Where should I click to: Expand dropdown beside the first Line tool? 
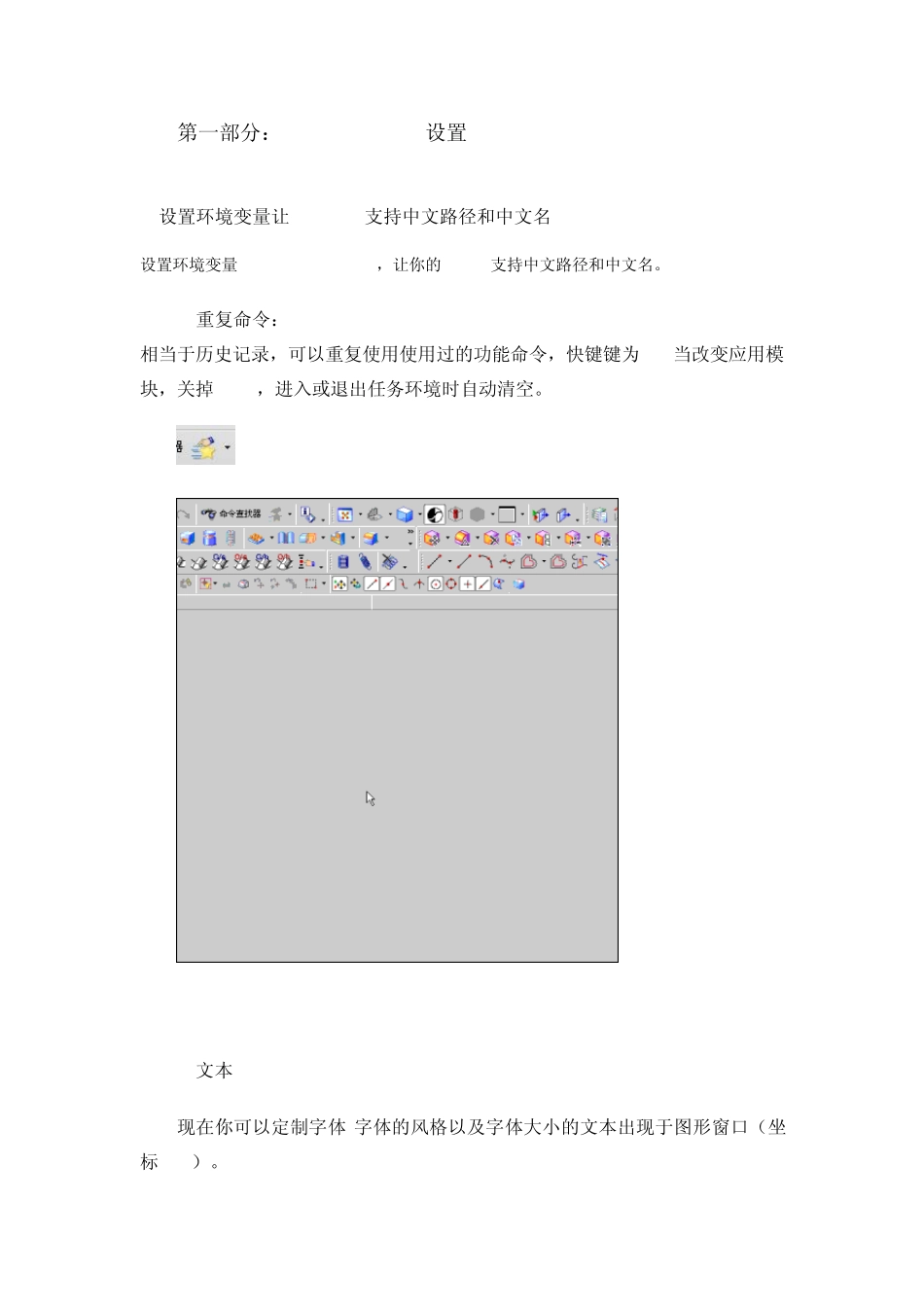(x=450, y=561)
